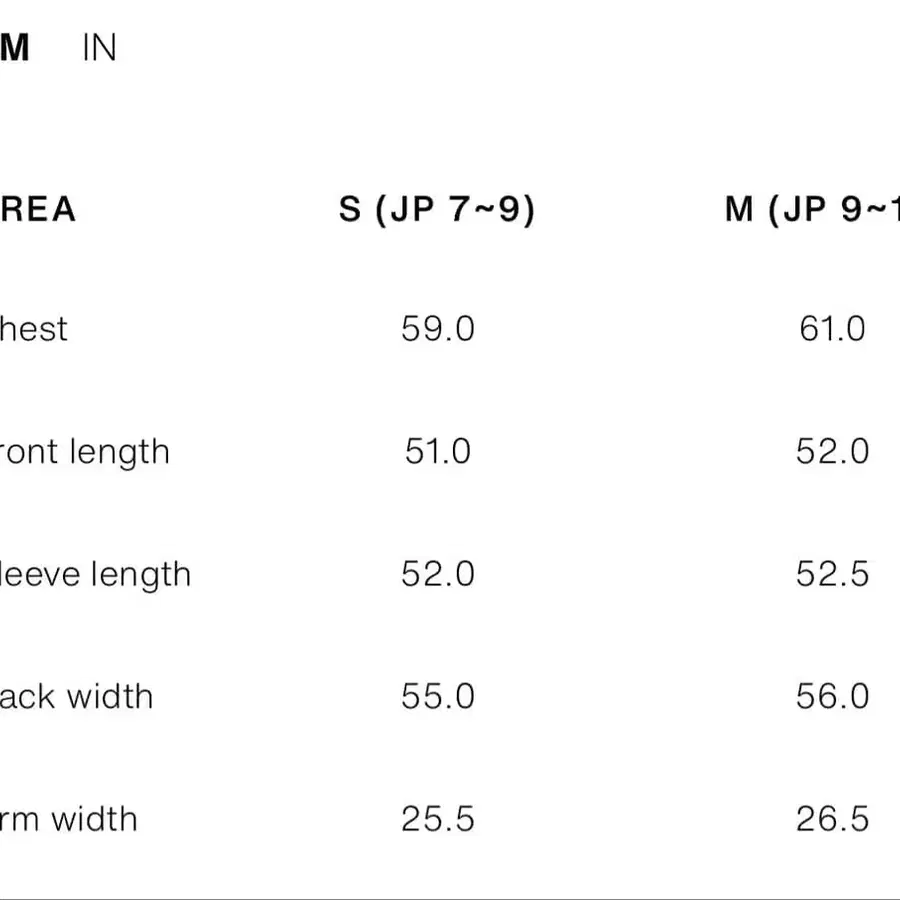Select the Chest row label
The image size is (900, 900).
34,329
